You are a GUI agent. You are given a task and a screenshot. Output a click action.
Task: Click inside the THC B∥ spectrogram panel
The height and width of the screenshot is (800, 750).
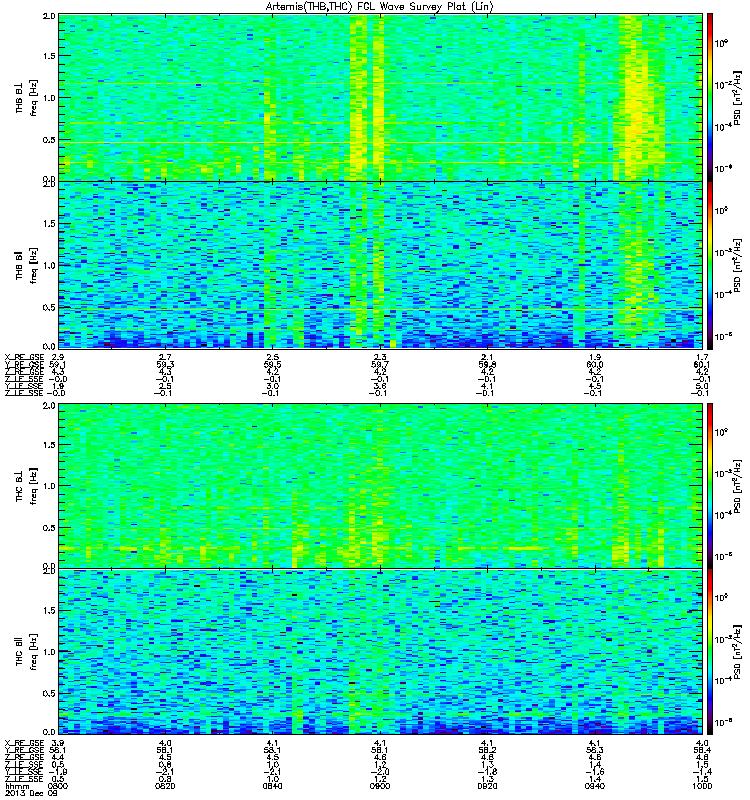[381, 652]
